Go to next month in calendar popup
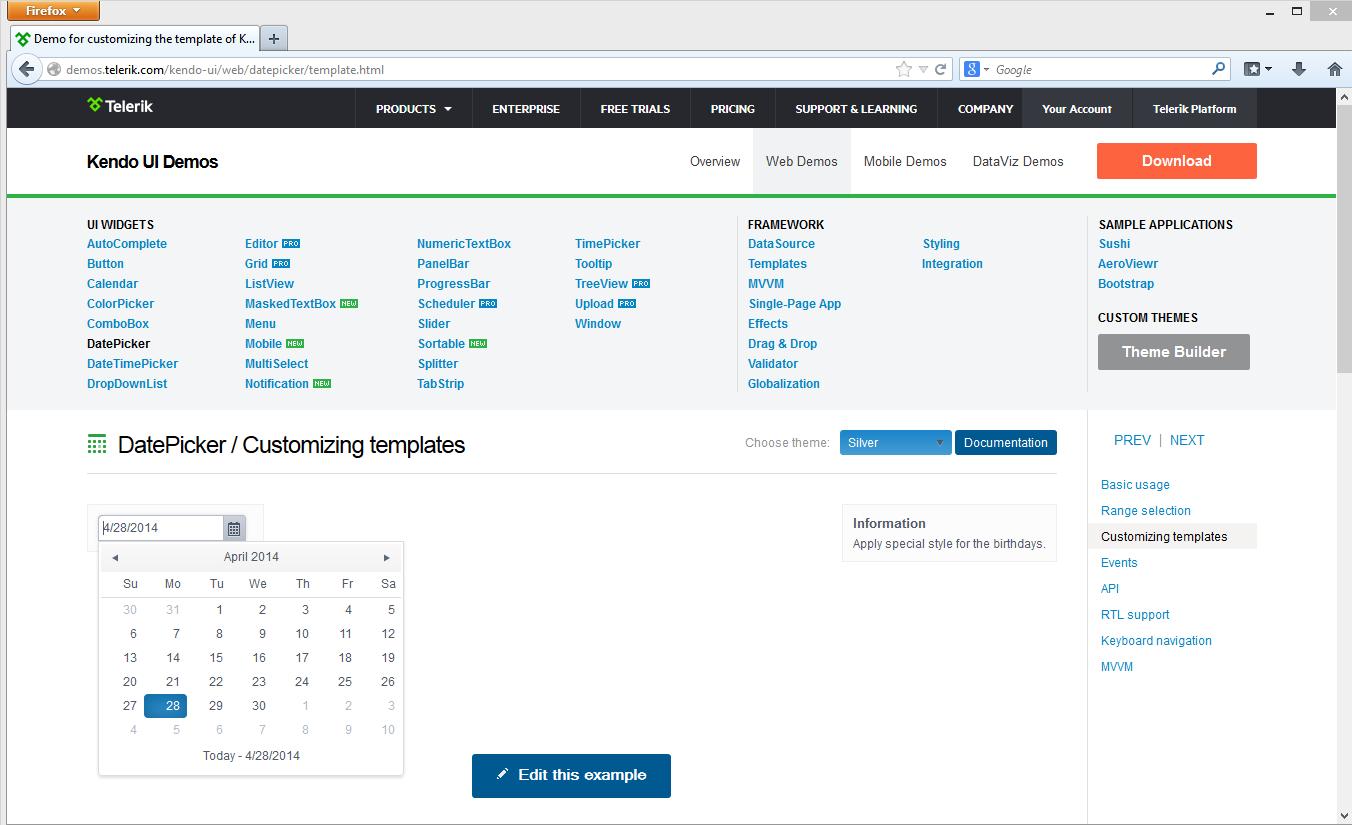The image size is (1352, 825). point(387,557)
